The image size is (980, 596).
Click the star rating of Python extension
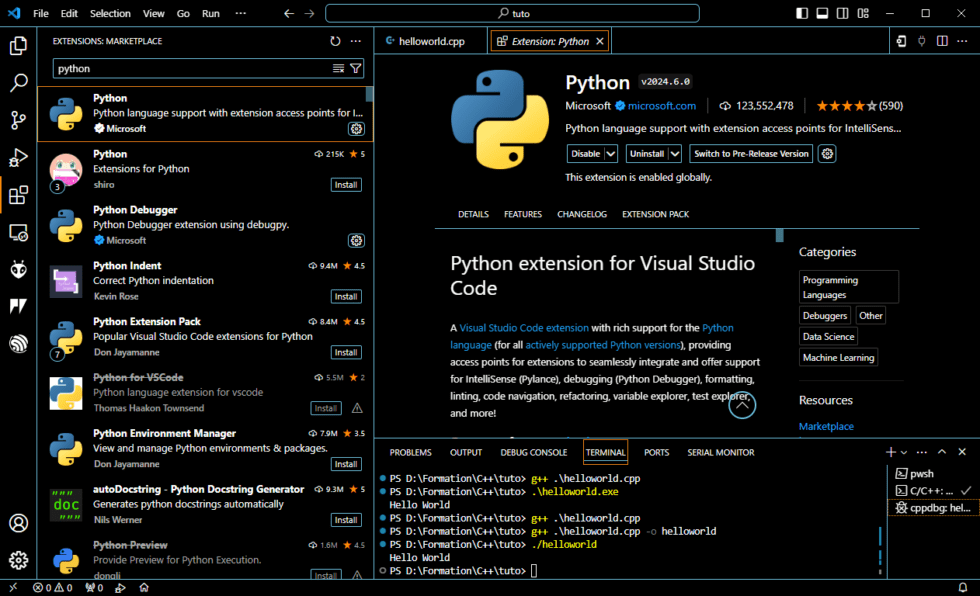pyautogui.click(x=859, y=106)
